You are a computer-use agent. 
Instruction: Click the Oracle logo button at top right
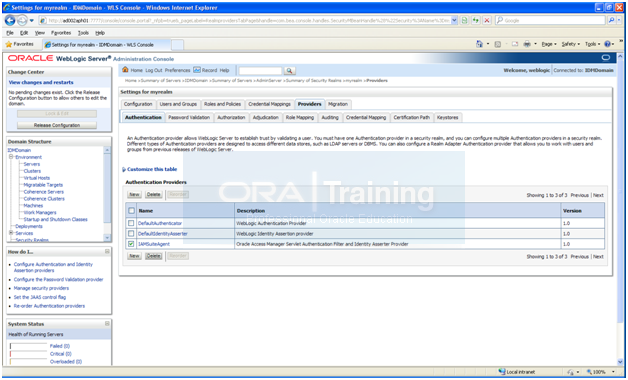tap(606, 58)
